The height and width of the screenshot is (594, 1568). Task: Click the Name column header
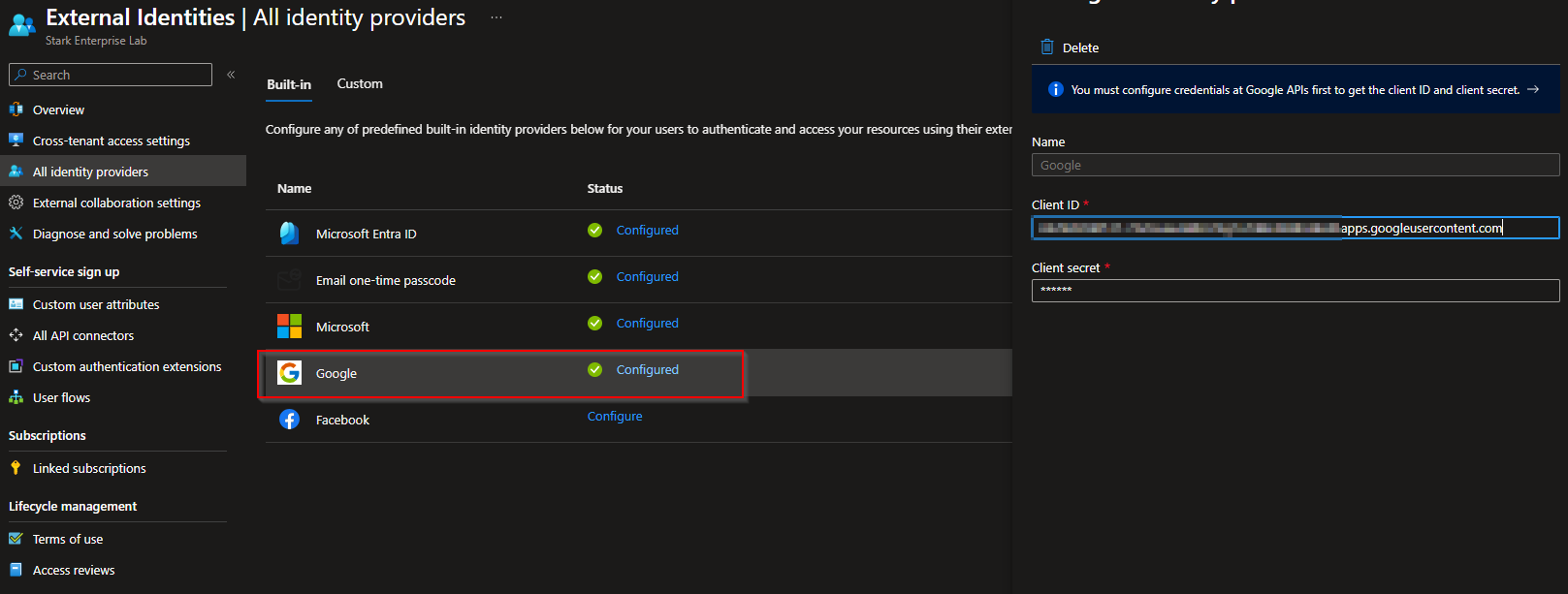pos(294,189)
